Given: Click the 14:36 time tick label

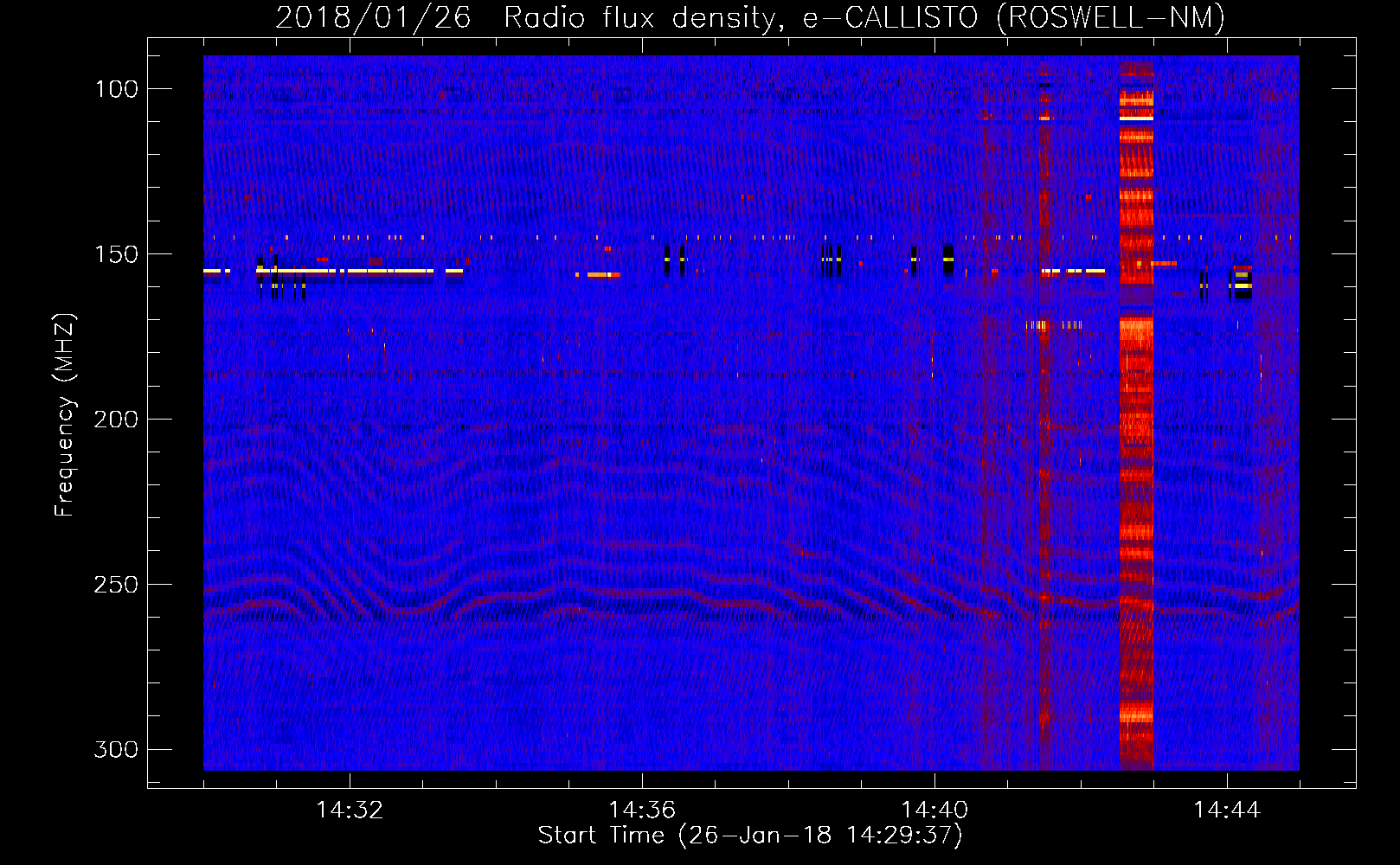Looking at the screenshot, I should (x=642, y=811).
